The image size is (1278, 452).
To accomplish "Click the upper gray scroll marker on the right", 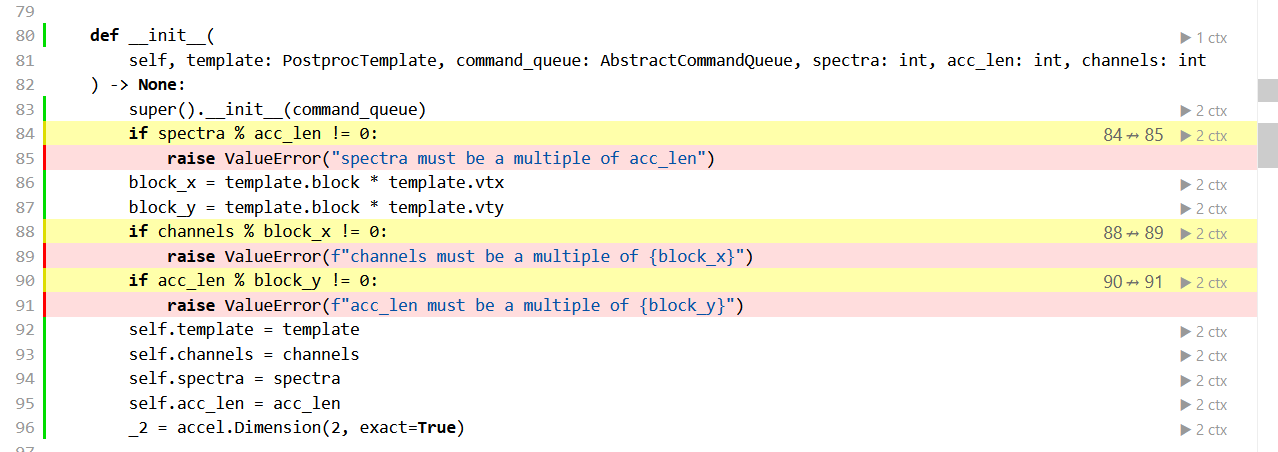I will (x=1268, y=90).
